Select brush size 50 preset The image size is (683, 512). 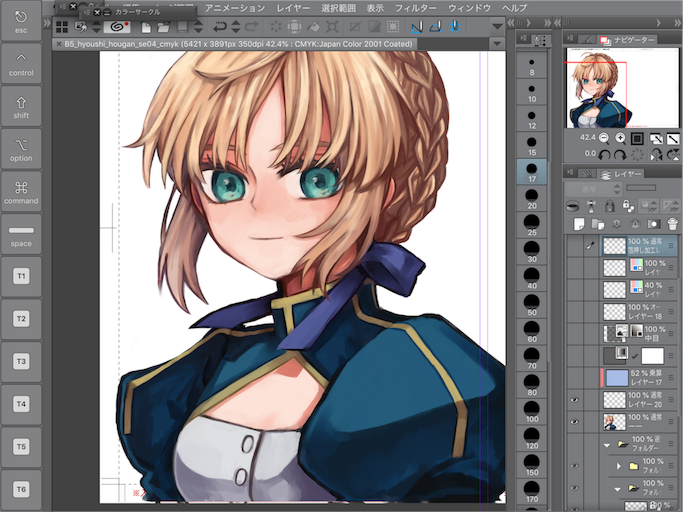[x=531, y=305]
